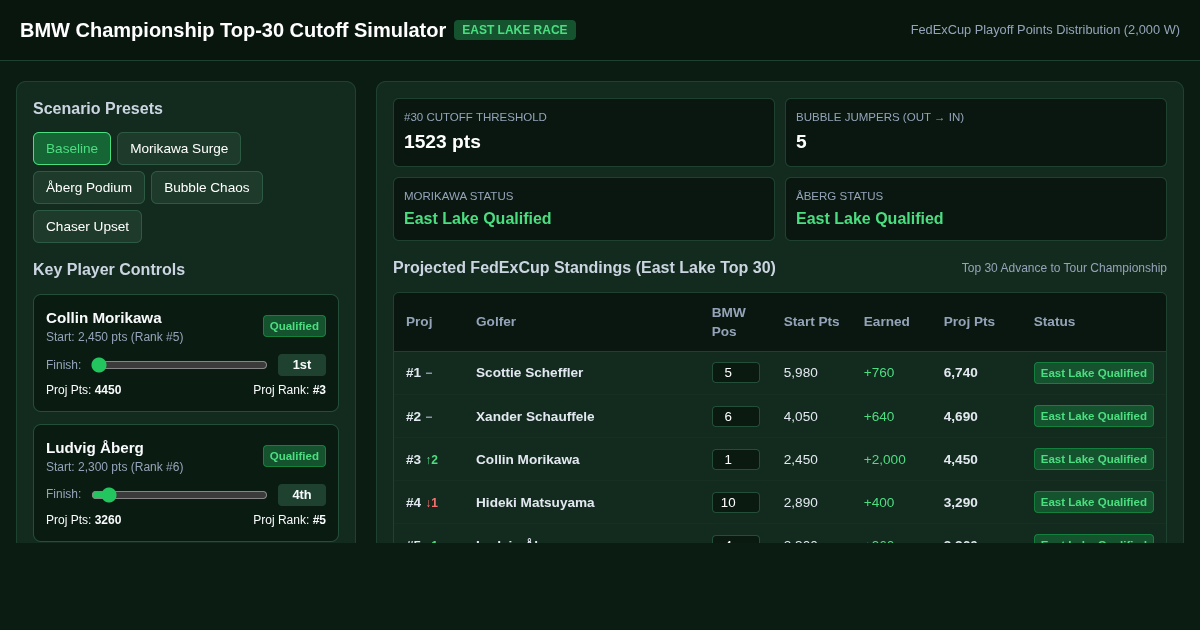The height and width of the screenshot is (630, 1200).
Task: Click Morikawa's +2,000 earned points
Action: [x=885, y=459]
